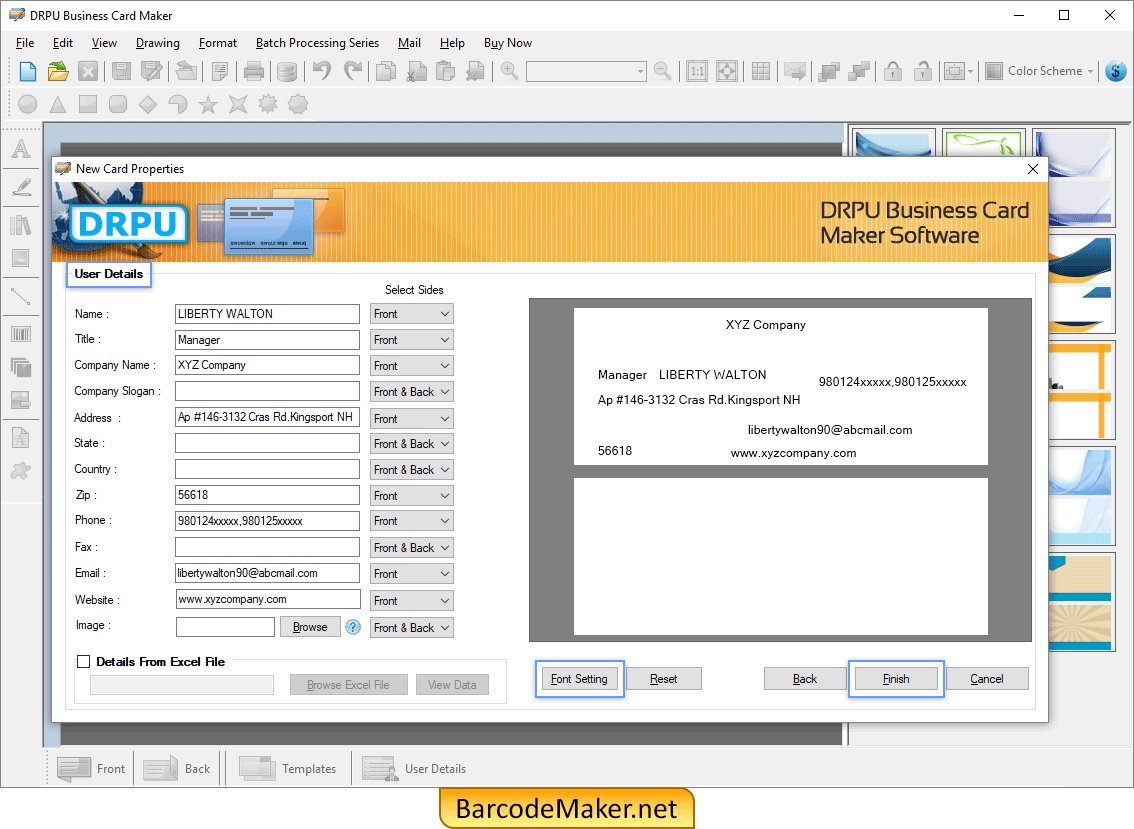Click the Redo arrow icon
Image resolution: width=1134 pixels, height=829 pixels.
click(353, 71)
